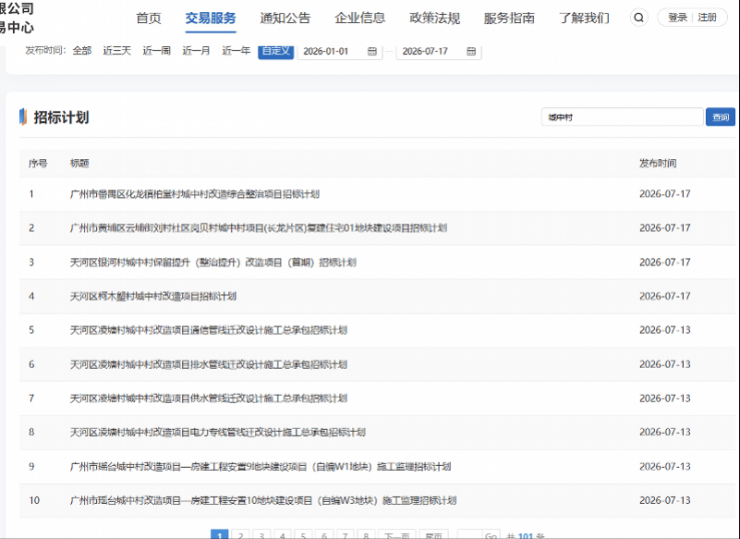The width and height of the screenshot is (740, 539).
Task: Click the 2026-07-13 date in row 5
Action: click(664, 330)
